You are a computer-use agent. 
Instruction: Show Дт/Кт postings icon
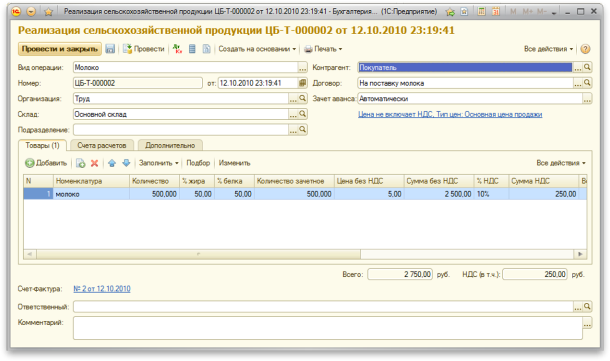(x=177, y=49)
